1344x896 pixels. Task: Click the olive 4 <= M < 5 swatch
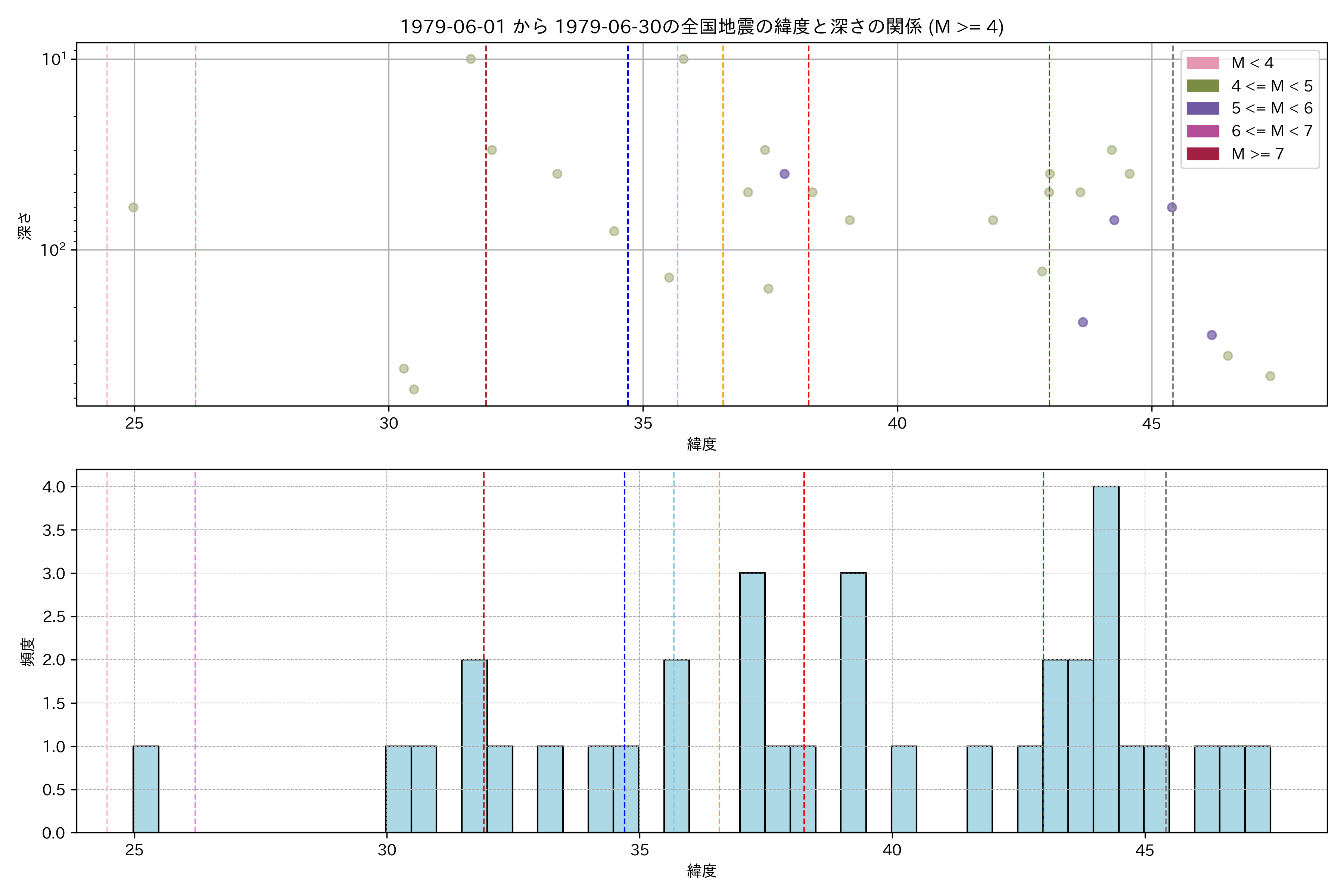point(1202,86)
